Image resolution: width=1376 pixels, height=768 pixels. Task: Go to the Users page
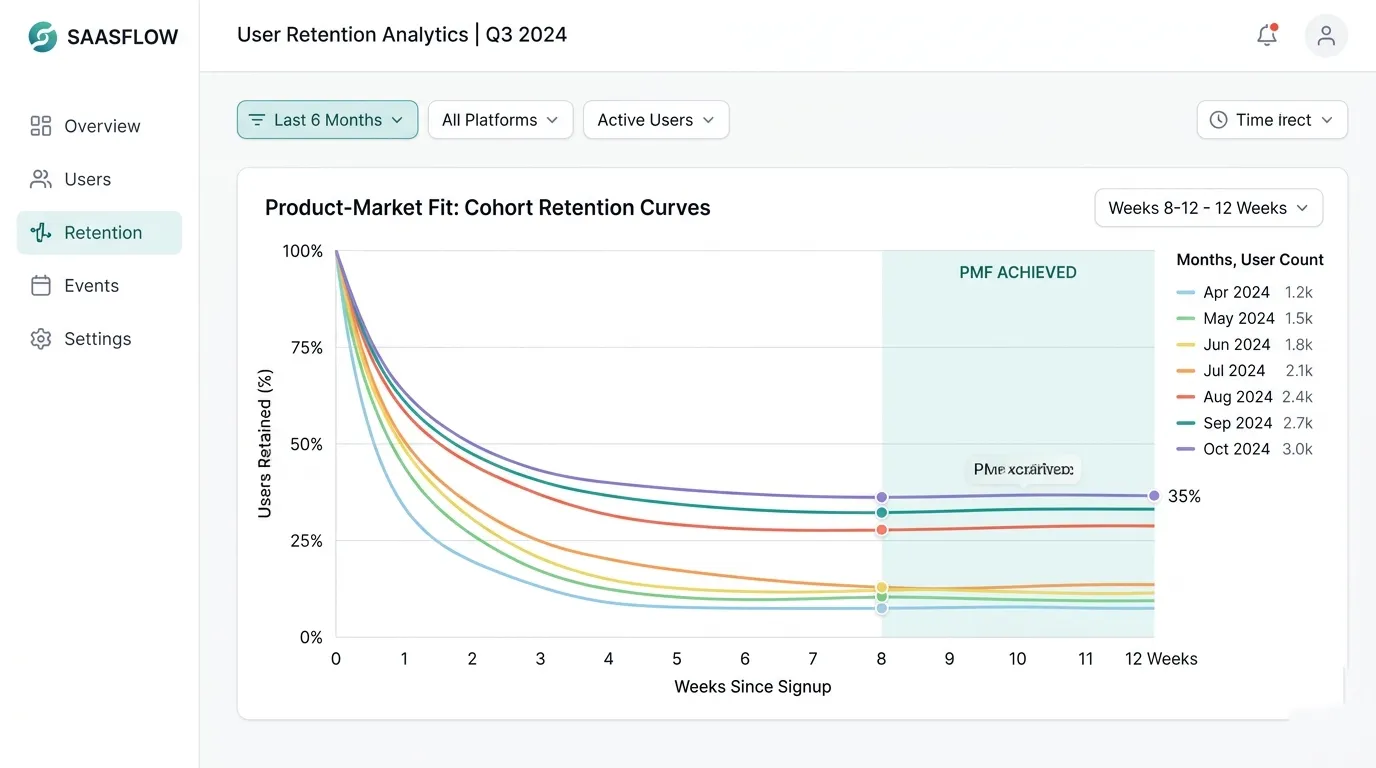click(x=99, y=179)
